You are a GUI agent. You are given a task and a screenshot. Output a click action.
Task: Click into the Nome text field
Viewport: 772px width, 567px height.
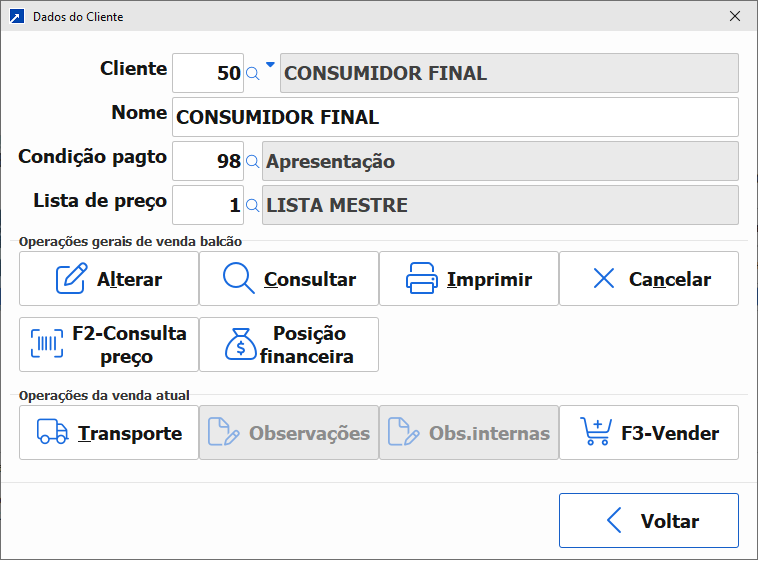click(x=455, y=117)
